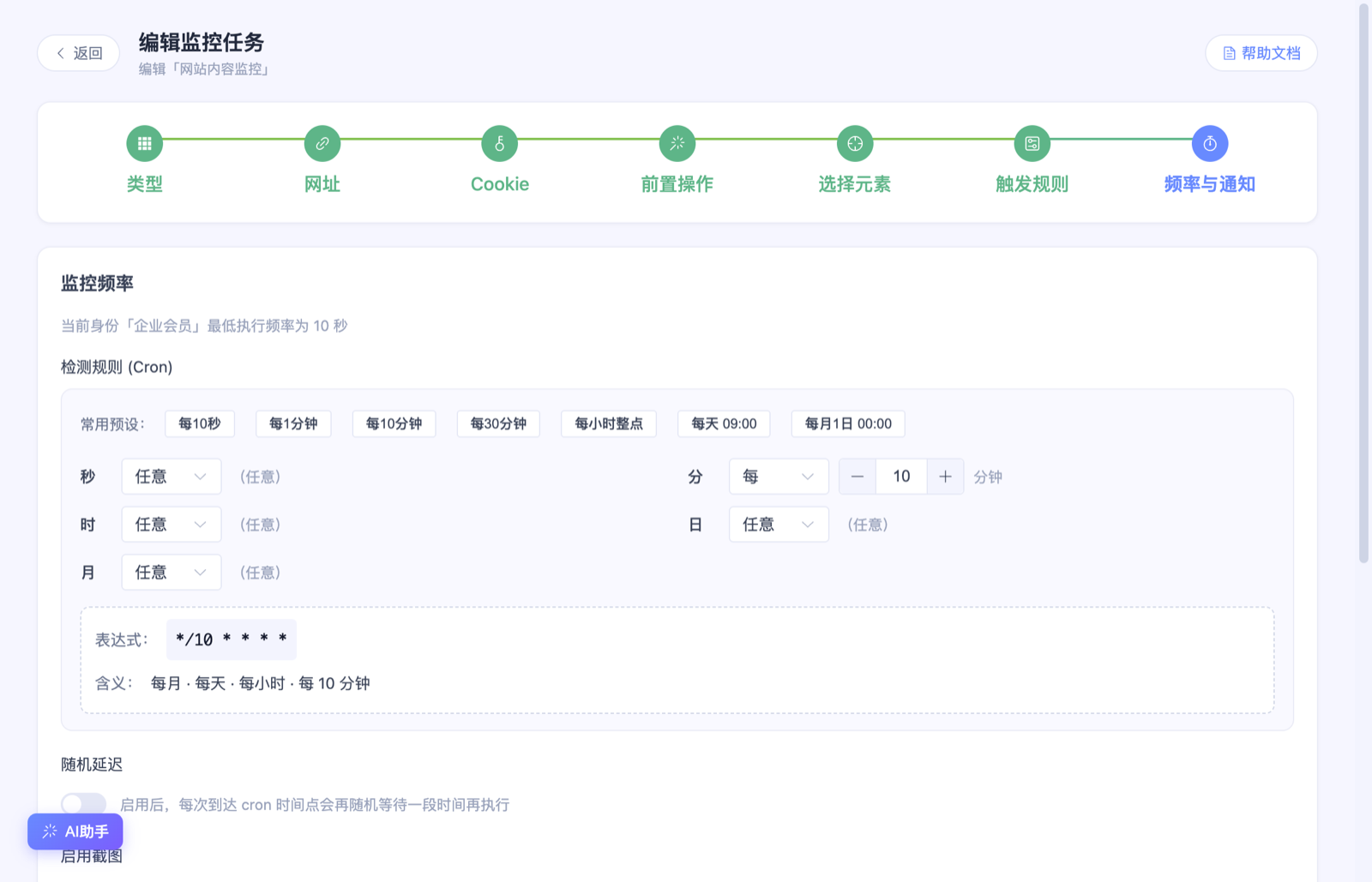Apply the 每天 09:00 preset
The height and width of the screenshot is (882, 1372).
click(724, 423)
